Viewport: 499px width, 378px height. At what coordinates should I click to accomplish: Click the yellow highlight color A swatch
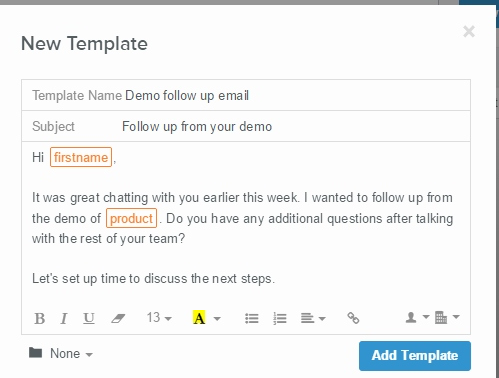click(x=199, y=318)
